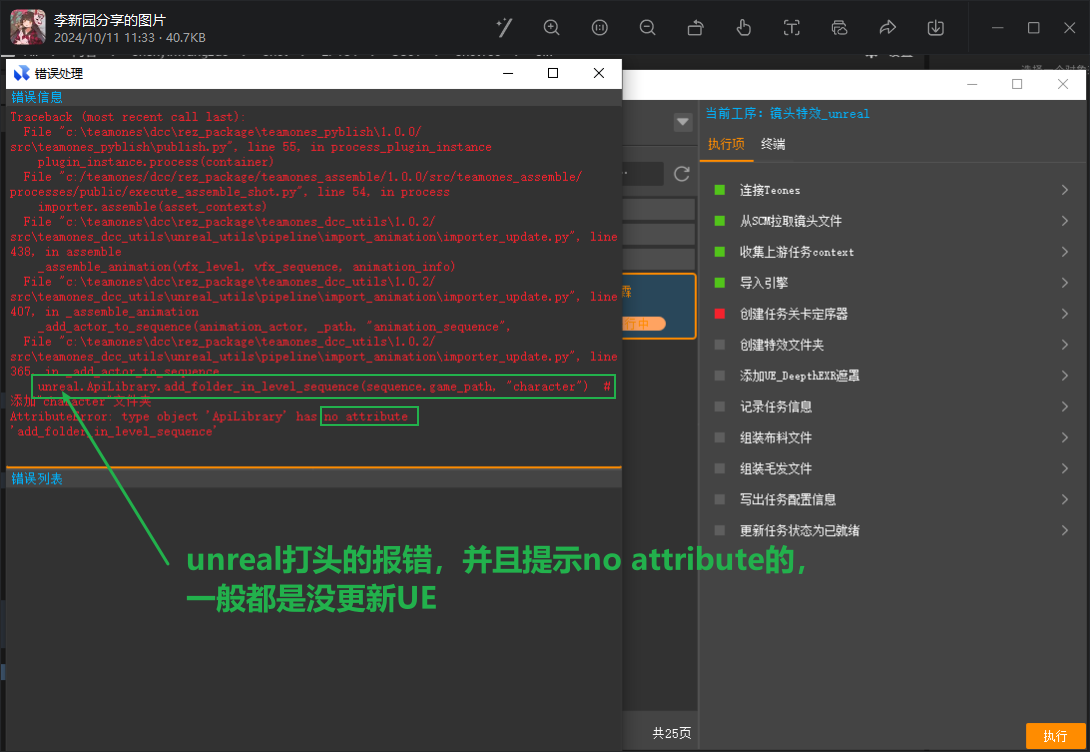
Task: Zoom in on the image
Action: (x=551, y=28)
